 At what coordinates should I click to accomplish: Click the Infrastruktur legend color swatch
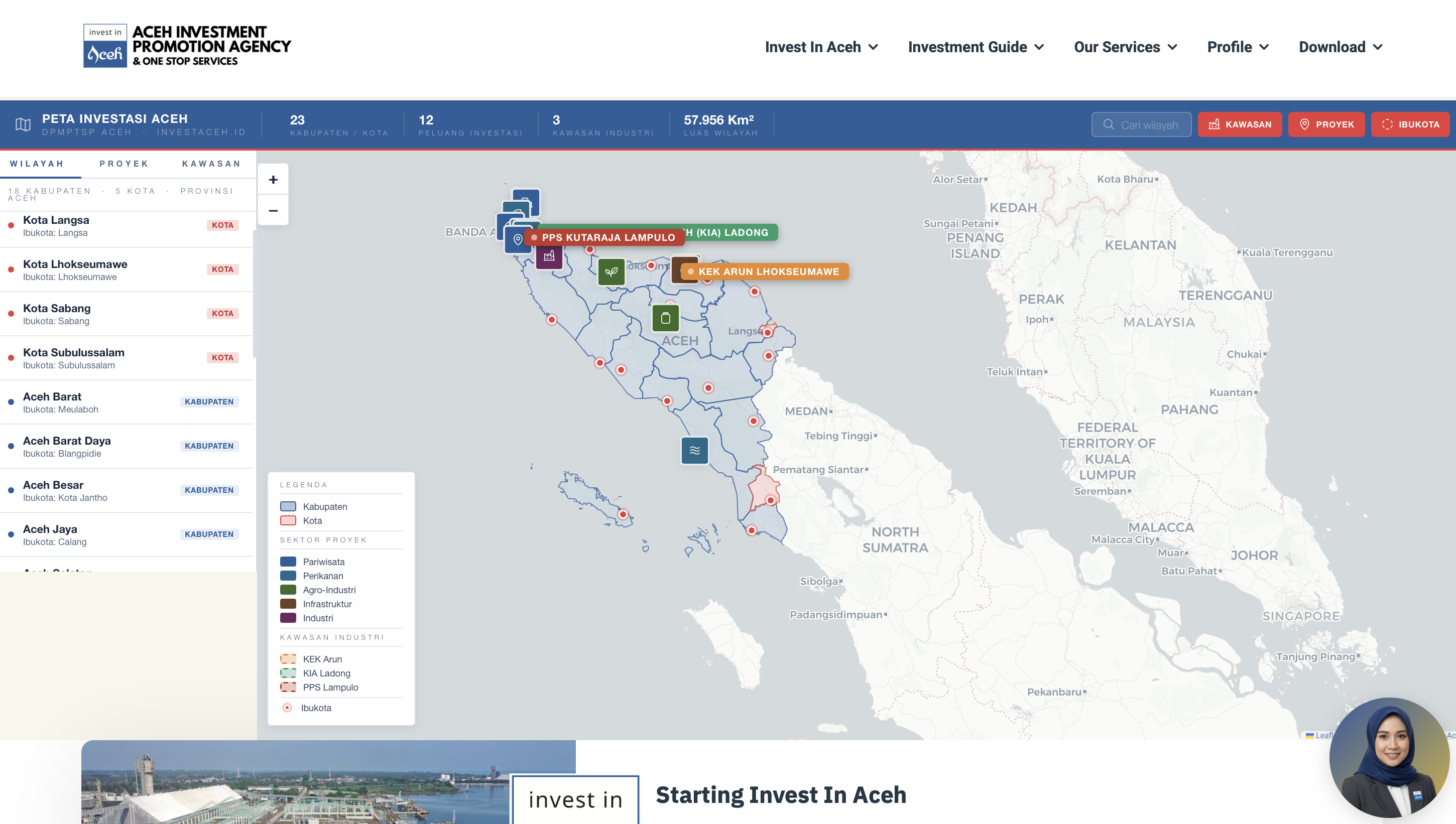(x=288, y=604)
